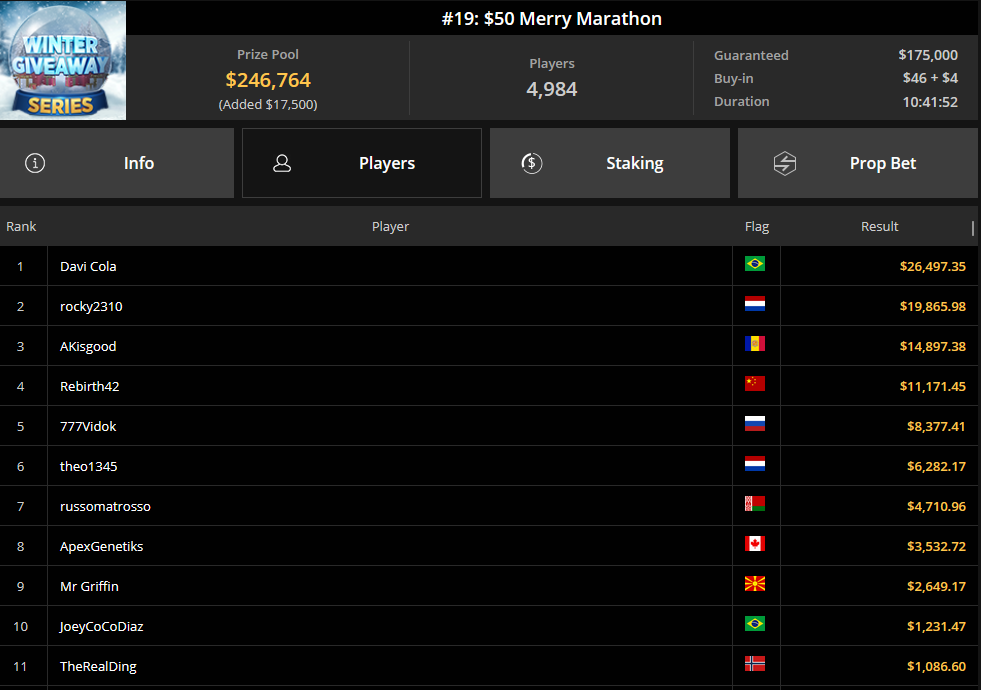Sort by Rank column header
This screenshot has height=690, width=981.
[x=21, y=226]
